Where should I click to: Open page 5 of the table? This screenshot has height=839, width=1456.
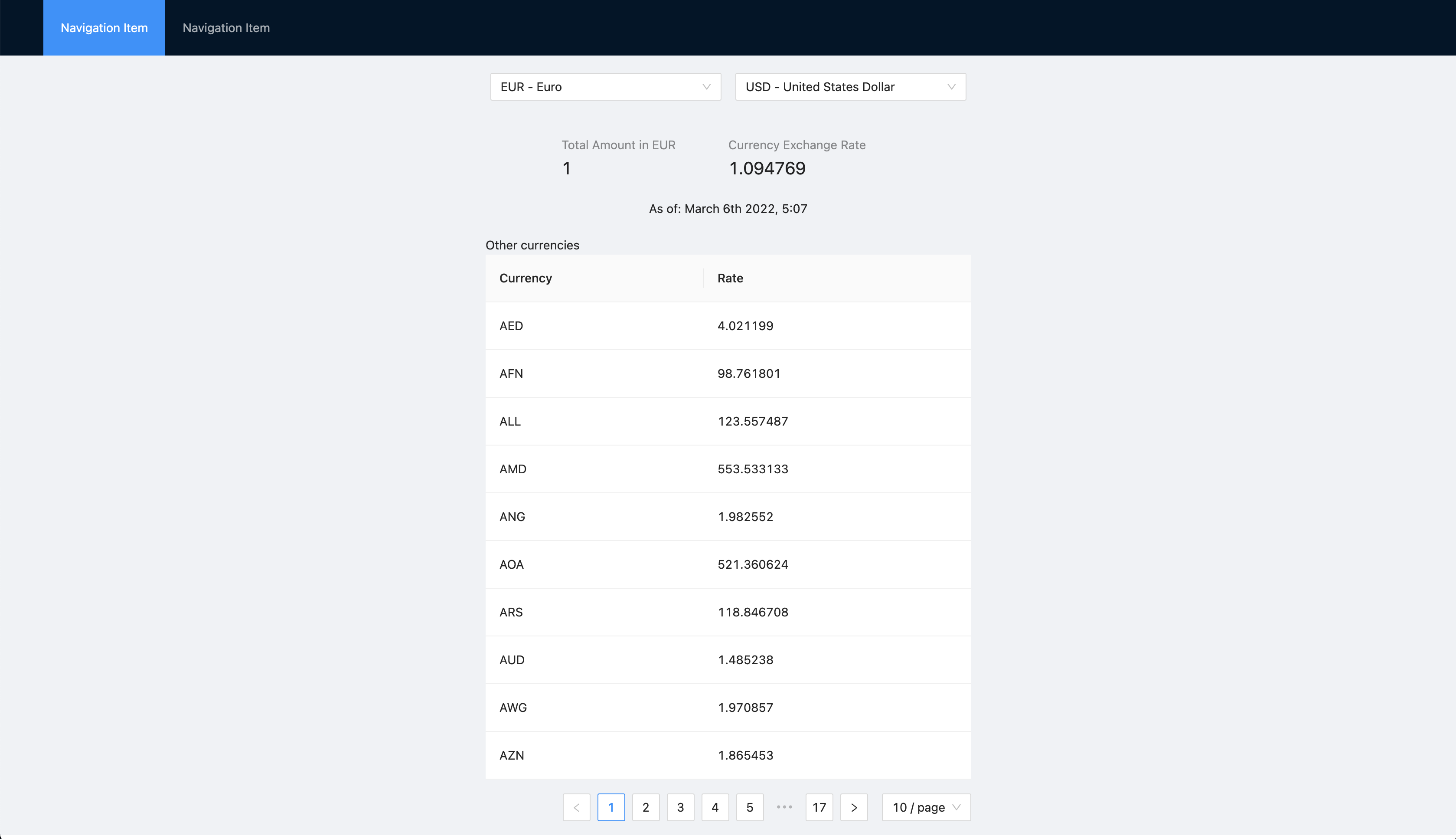[x=749, y=807]
